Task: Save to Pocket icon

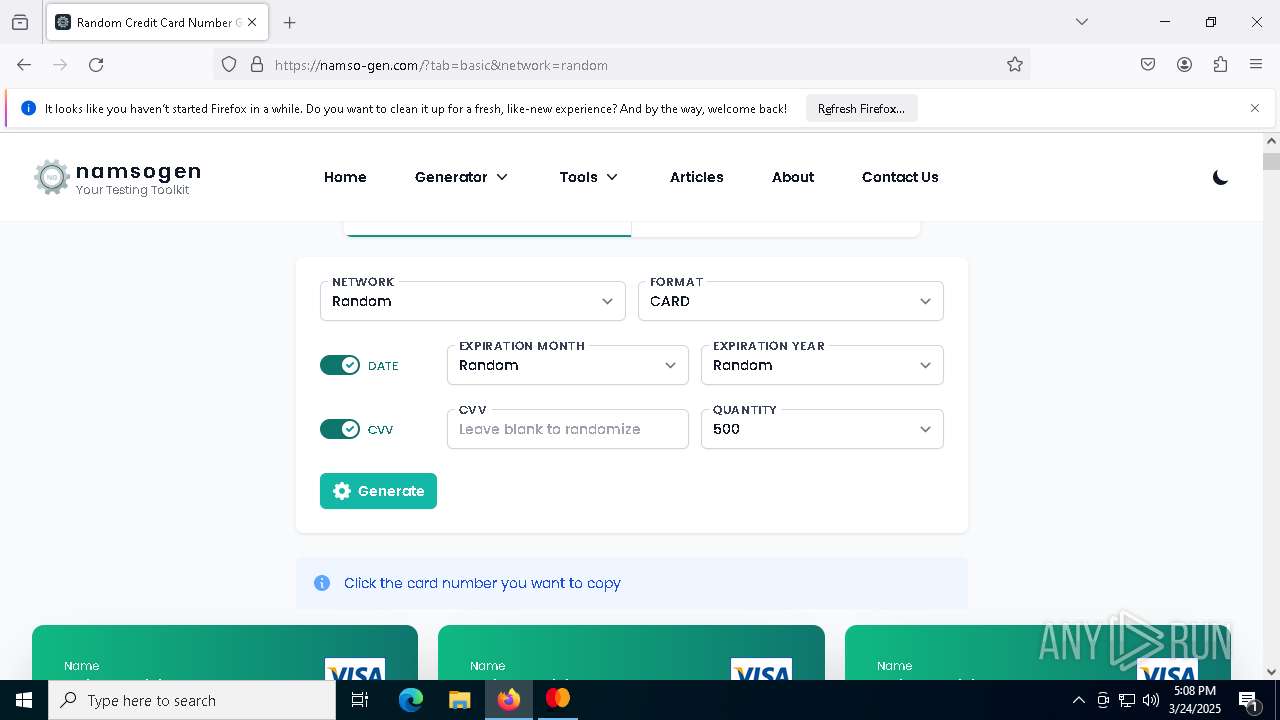Action: 1148,65
